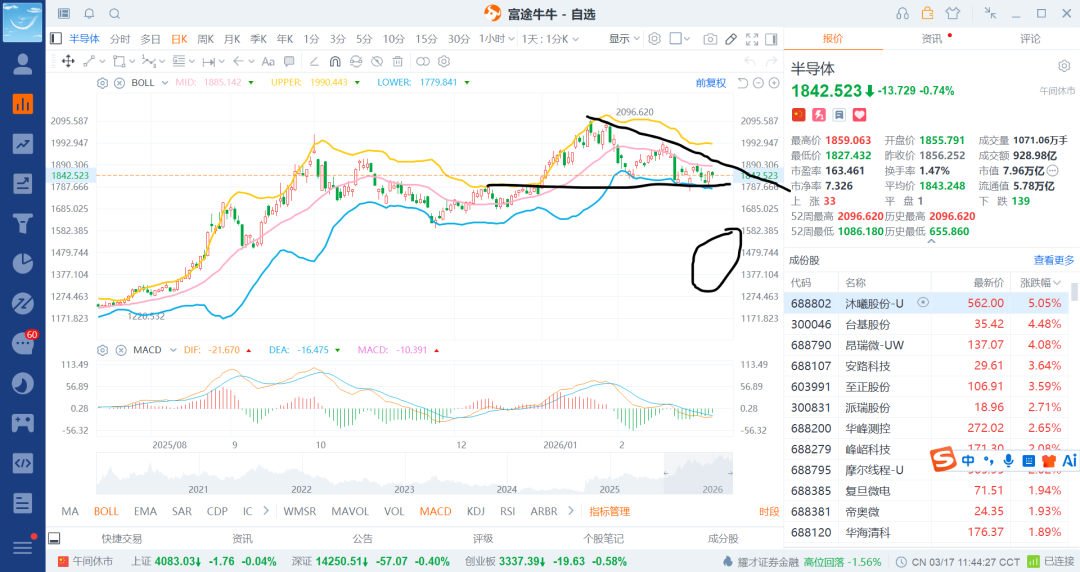Viewport: 1080px width, 572px height.
Task: Open the stock screener funnel icon
Action: coord(22,223)
